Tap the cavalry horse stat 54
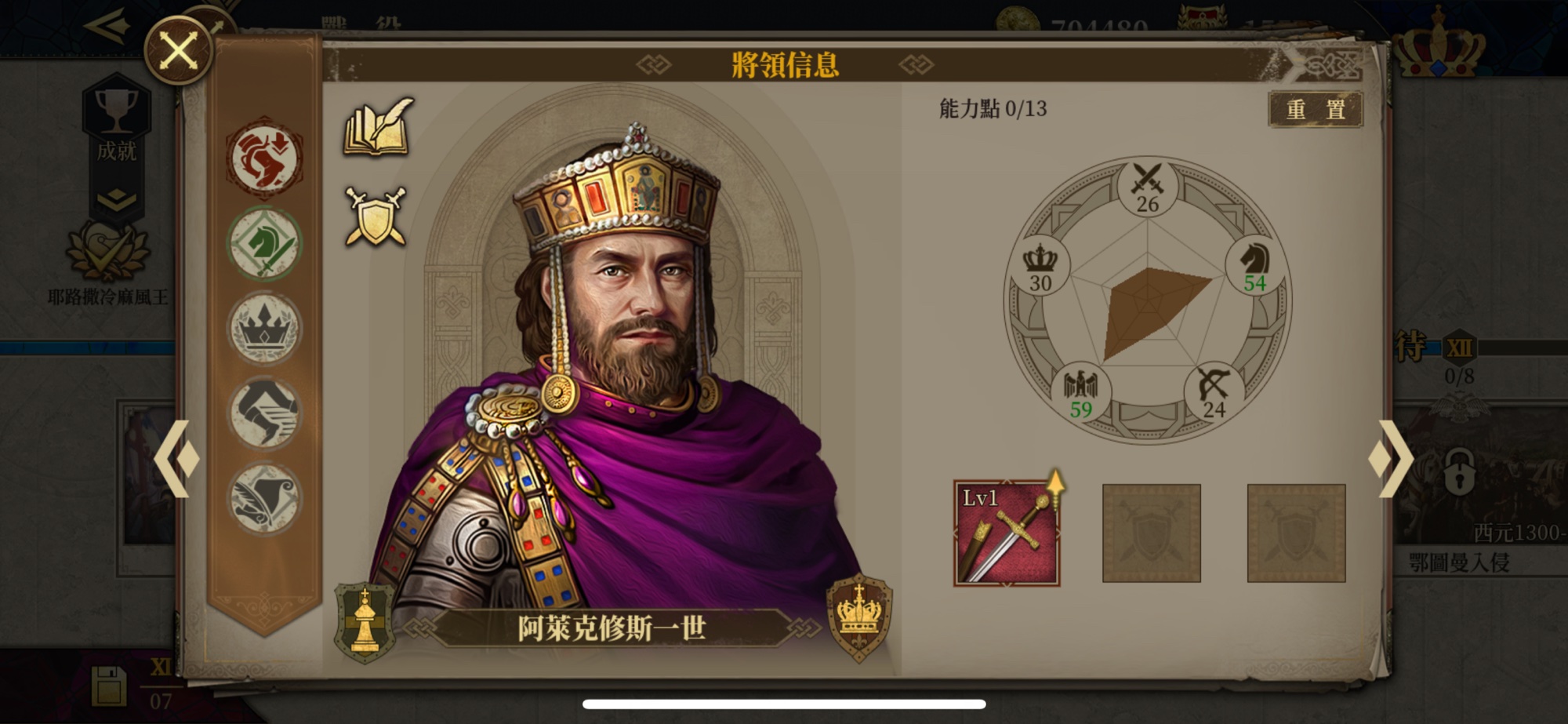Screen dimensions: 1568x724 (x=1254, y=267)
